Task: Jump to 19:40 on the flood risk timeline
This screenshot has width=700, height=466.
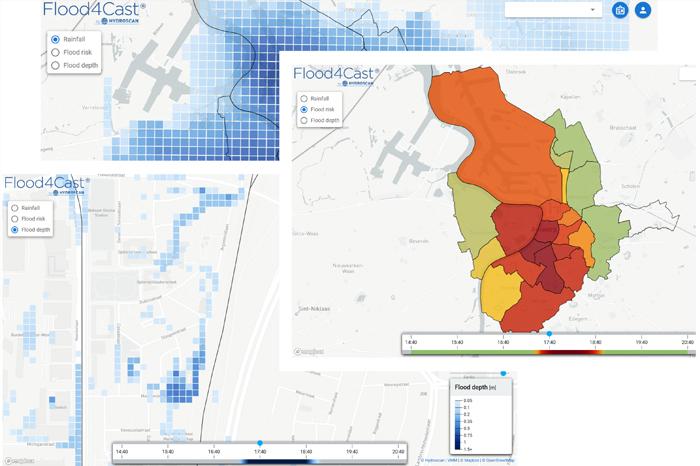Action: [x=642, y=342]
